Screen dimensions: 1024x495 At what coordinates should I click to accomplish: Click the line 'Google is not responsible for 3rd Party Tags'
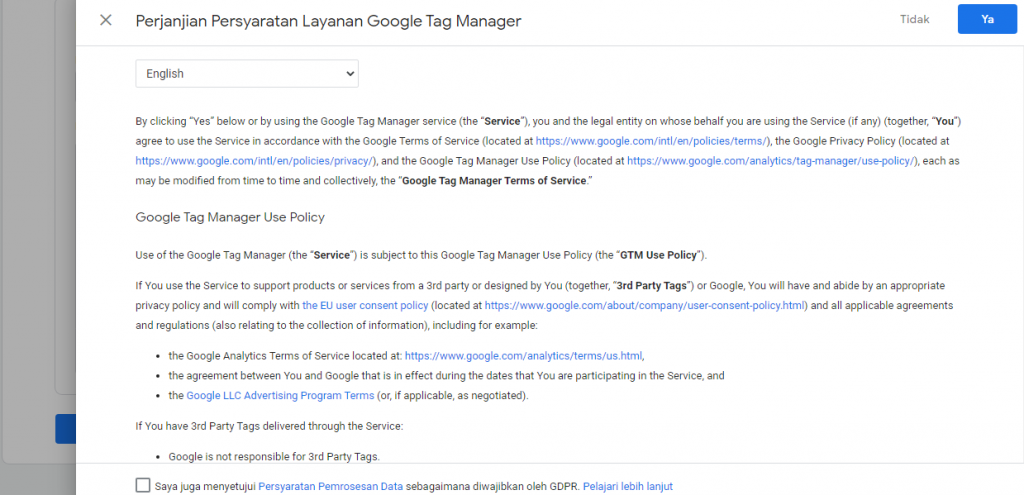coord(274,457)
